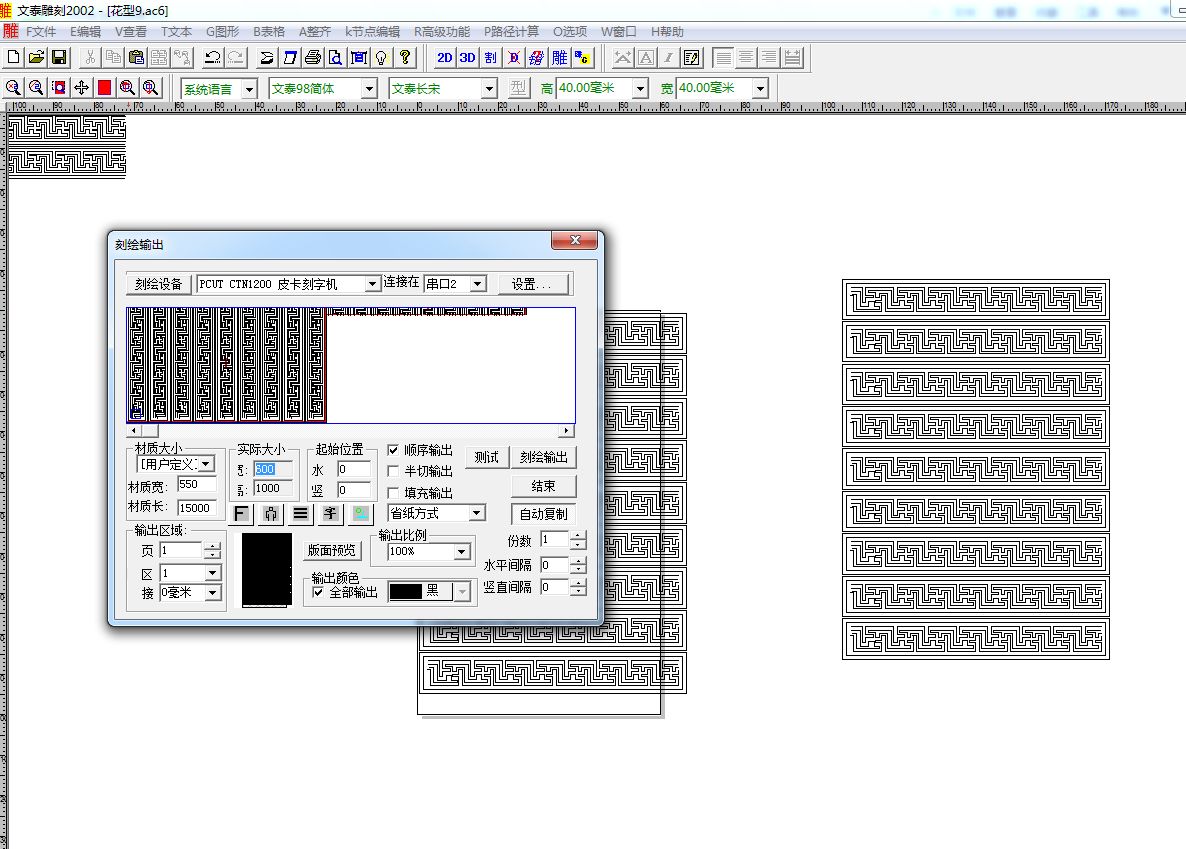
Task: Open the 省纸方式 dropdown
Action: pos(476,513)
